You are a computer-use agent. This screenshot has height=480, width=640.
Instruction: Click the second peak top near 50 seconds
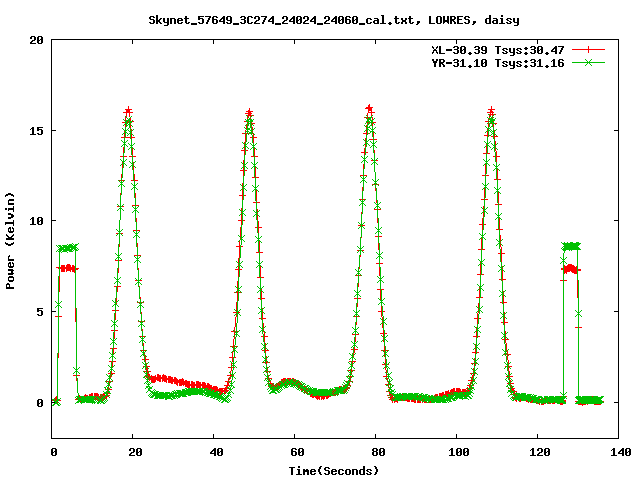(249, 113)
